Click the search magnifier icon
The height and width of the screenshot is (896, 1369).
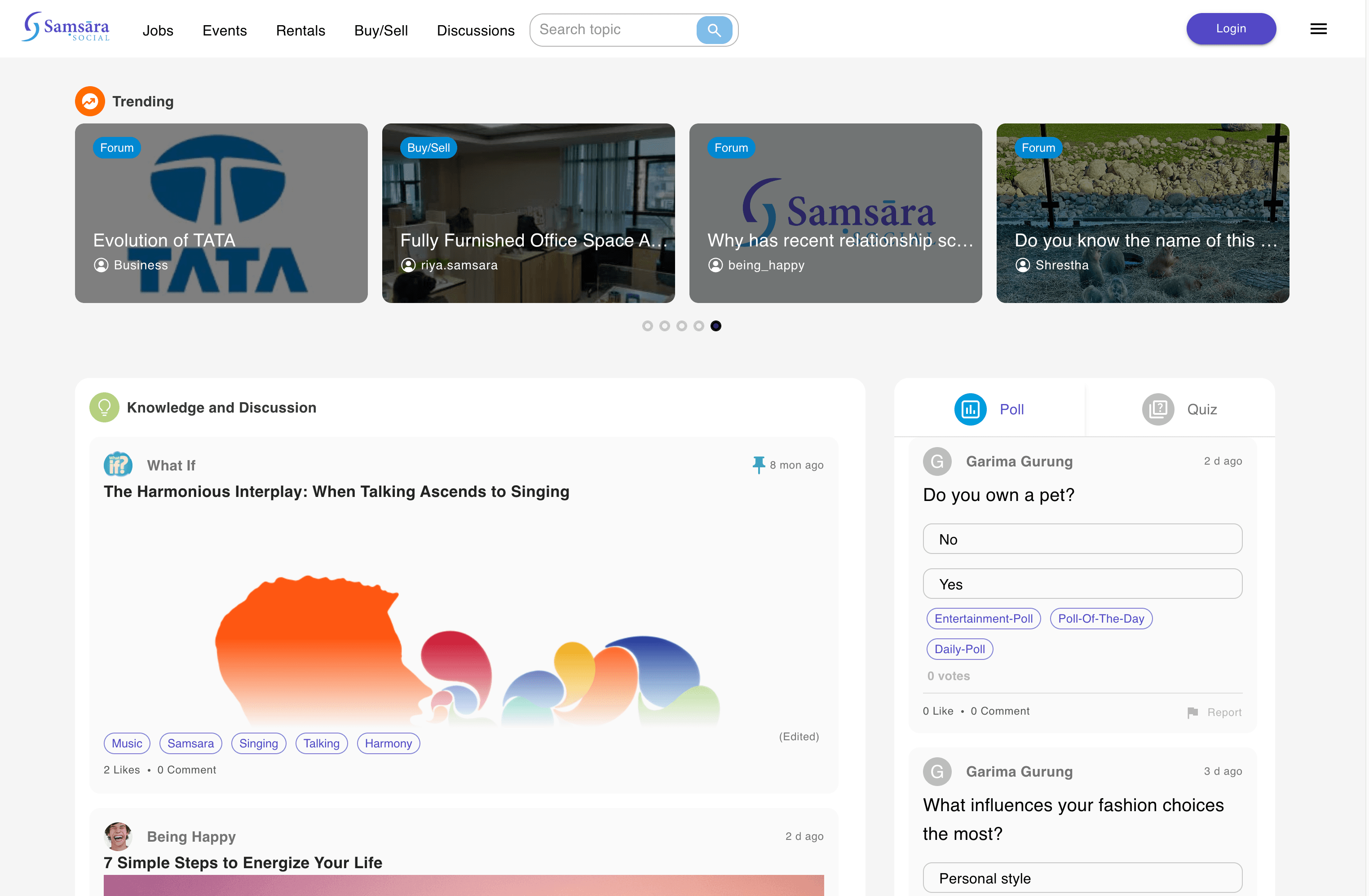click(x=715, y=29)
